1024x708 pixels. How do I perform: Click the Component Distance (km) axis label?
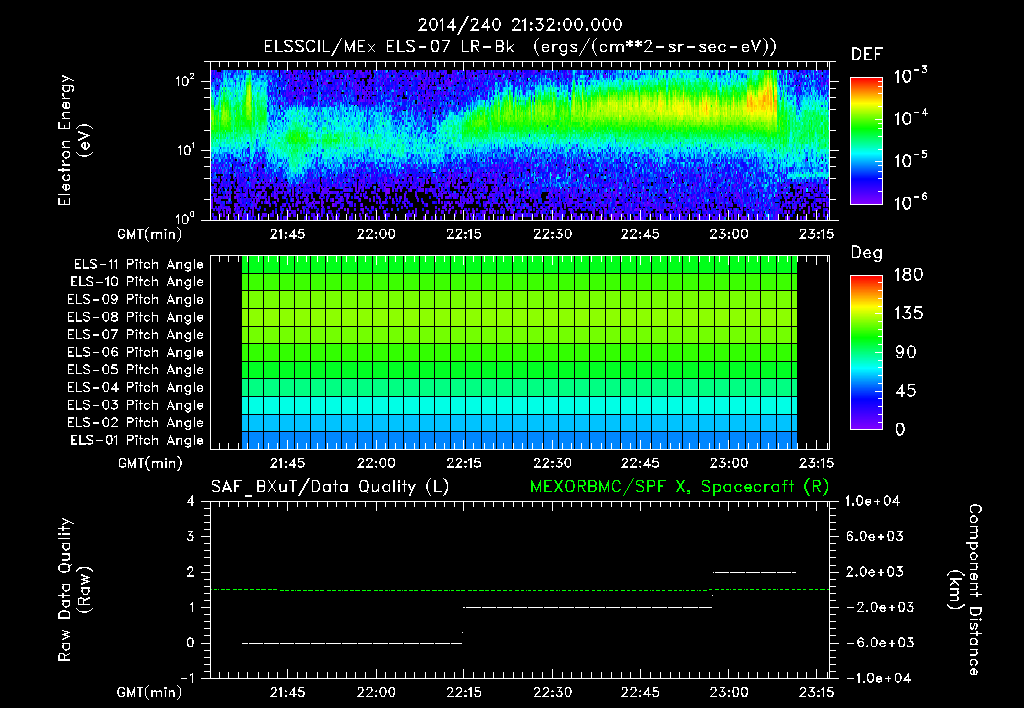tap(965, 590)
